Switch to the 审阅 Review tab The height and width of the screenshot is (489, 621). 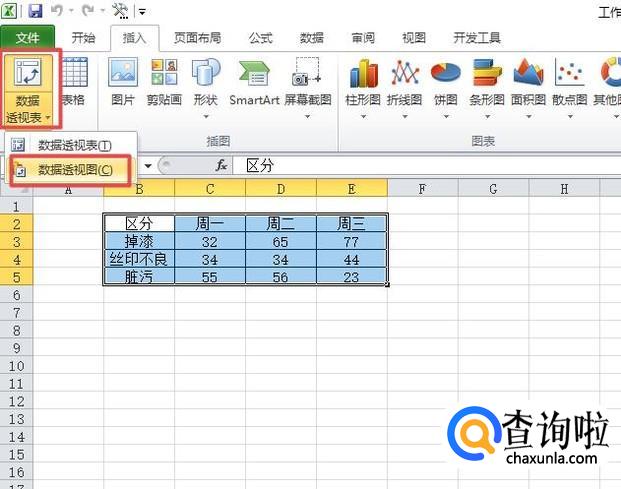click(x=363, y=38)
